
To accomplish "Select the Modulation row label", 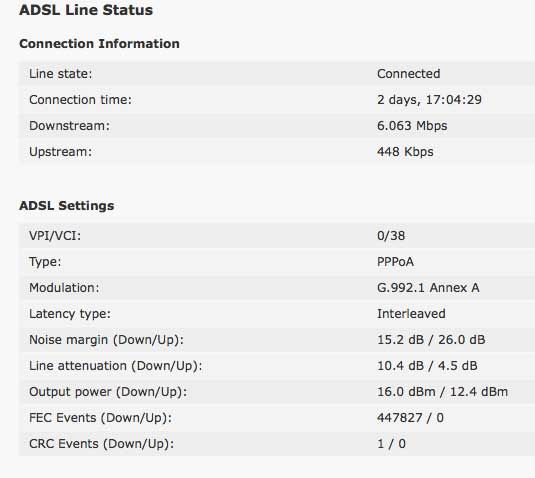I will pos(64,288).
